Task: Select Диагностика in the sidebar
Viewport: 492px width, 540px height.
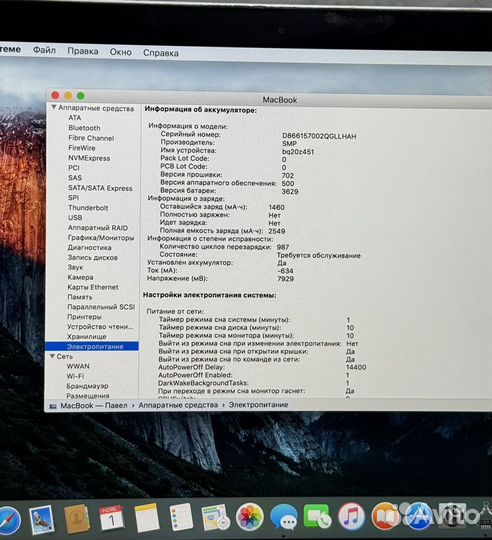Action: pyautogui.click(x=90, y=248)
